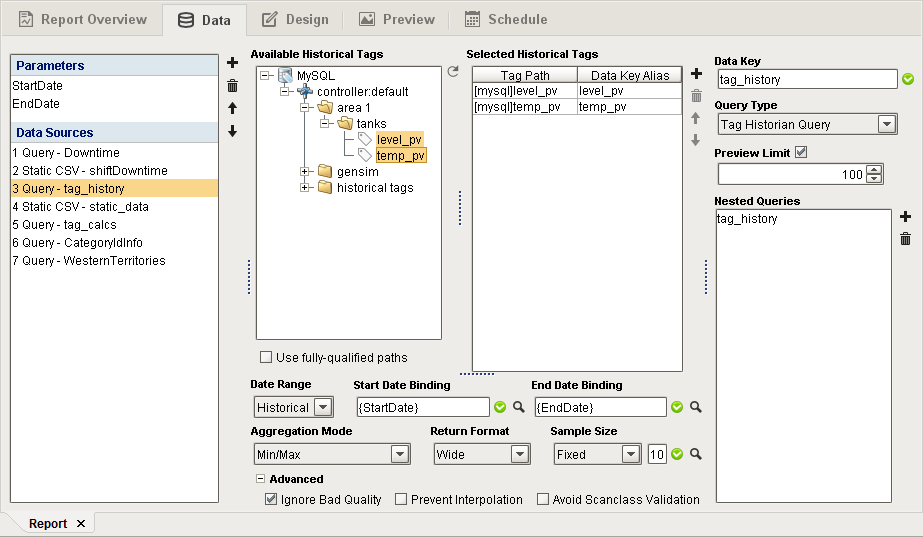Move data source down with arrow icon
Screen dimensions: 923x537
[233, 131]
